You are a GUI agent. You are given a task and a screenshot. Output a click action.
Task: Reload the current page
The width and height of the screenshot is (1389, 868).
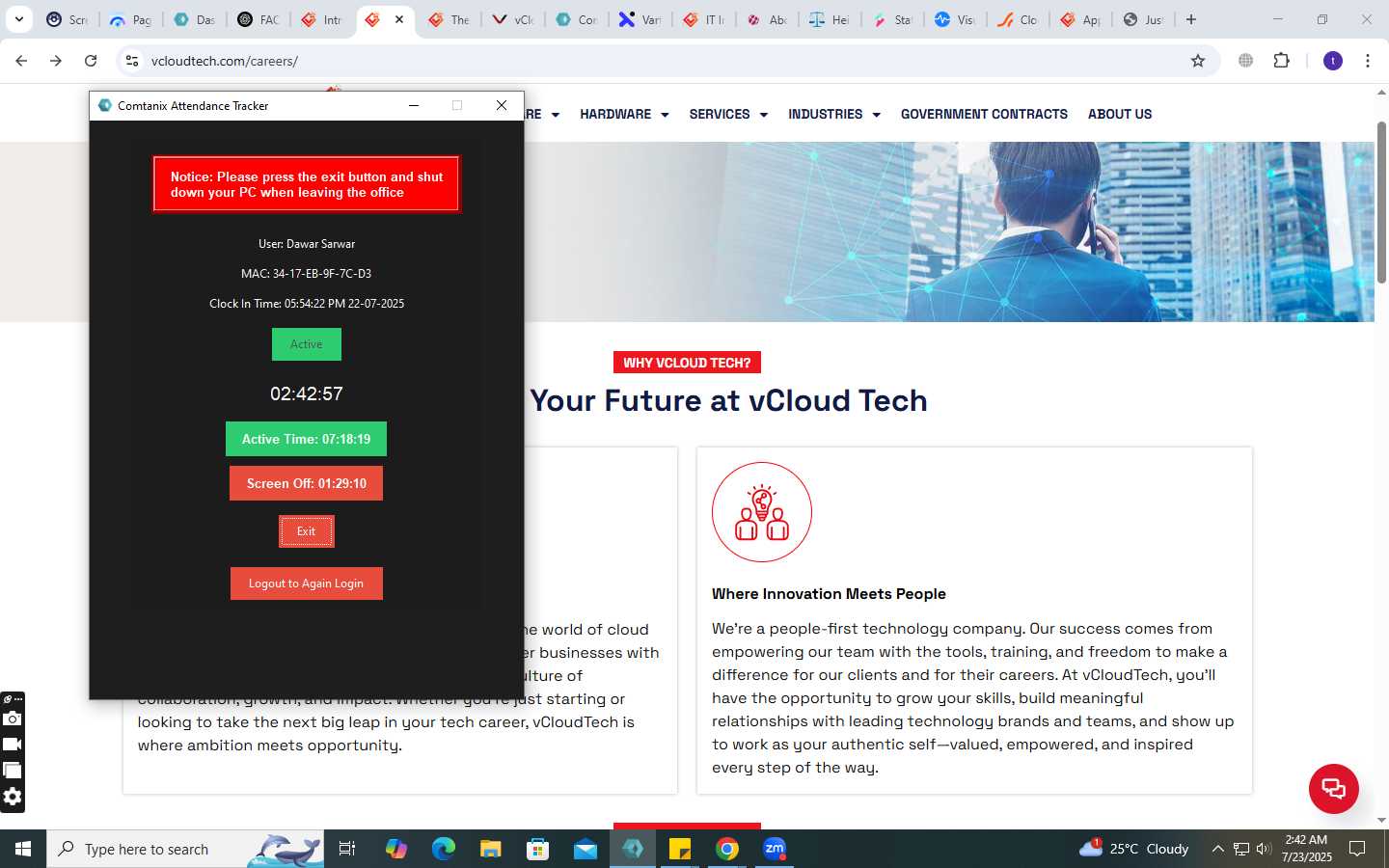[x=91, y=61]
